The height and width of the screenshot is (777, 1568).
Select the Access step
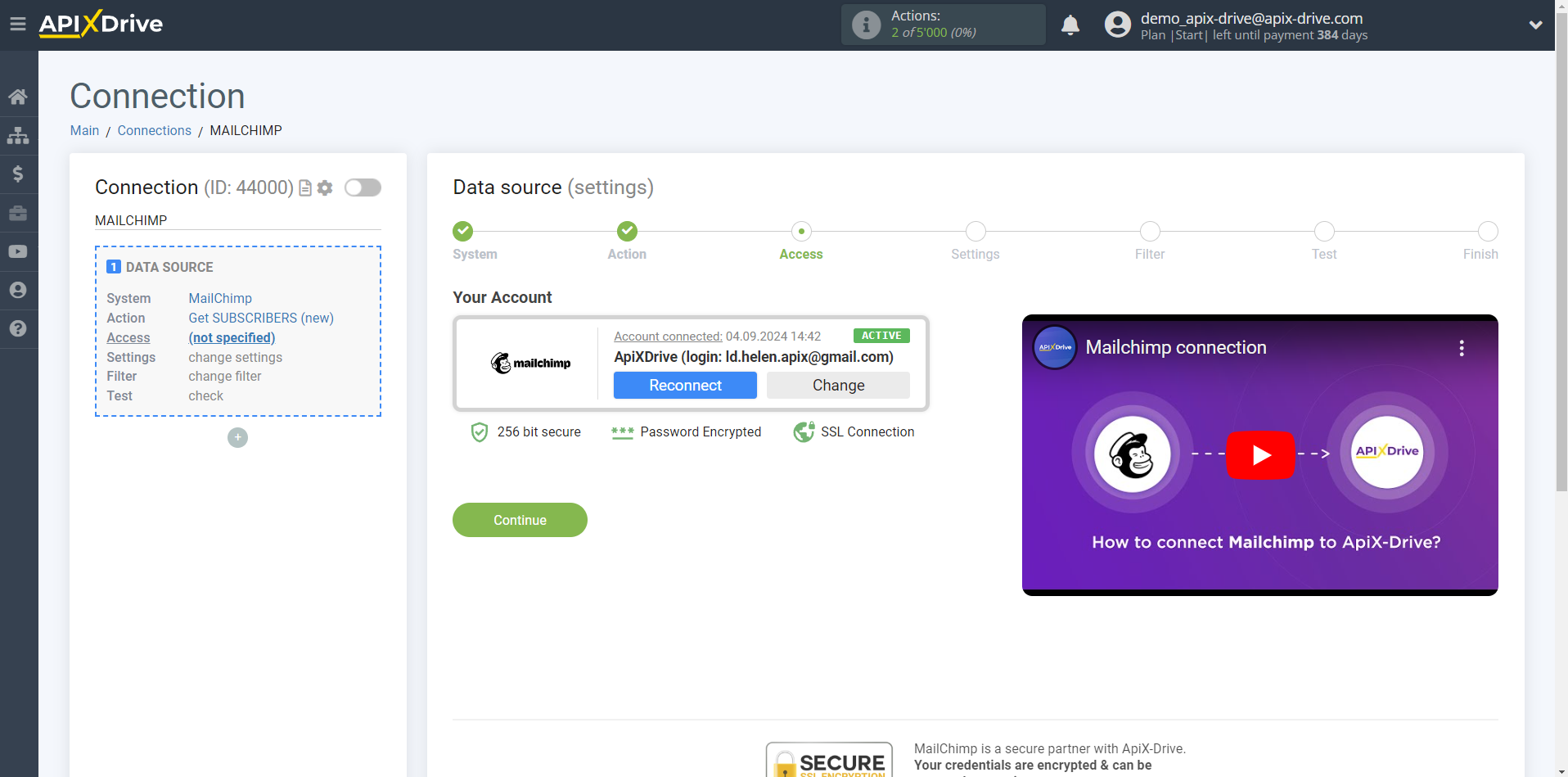(x=801, y=231)
